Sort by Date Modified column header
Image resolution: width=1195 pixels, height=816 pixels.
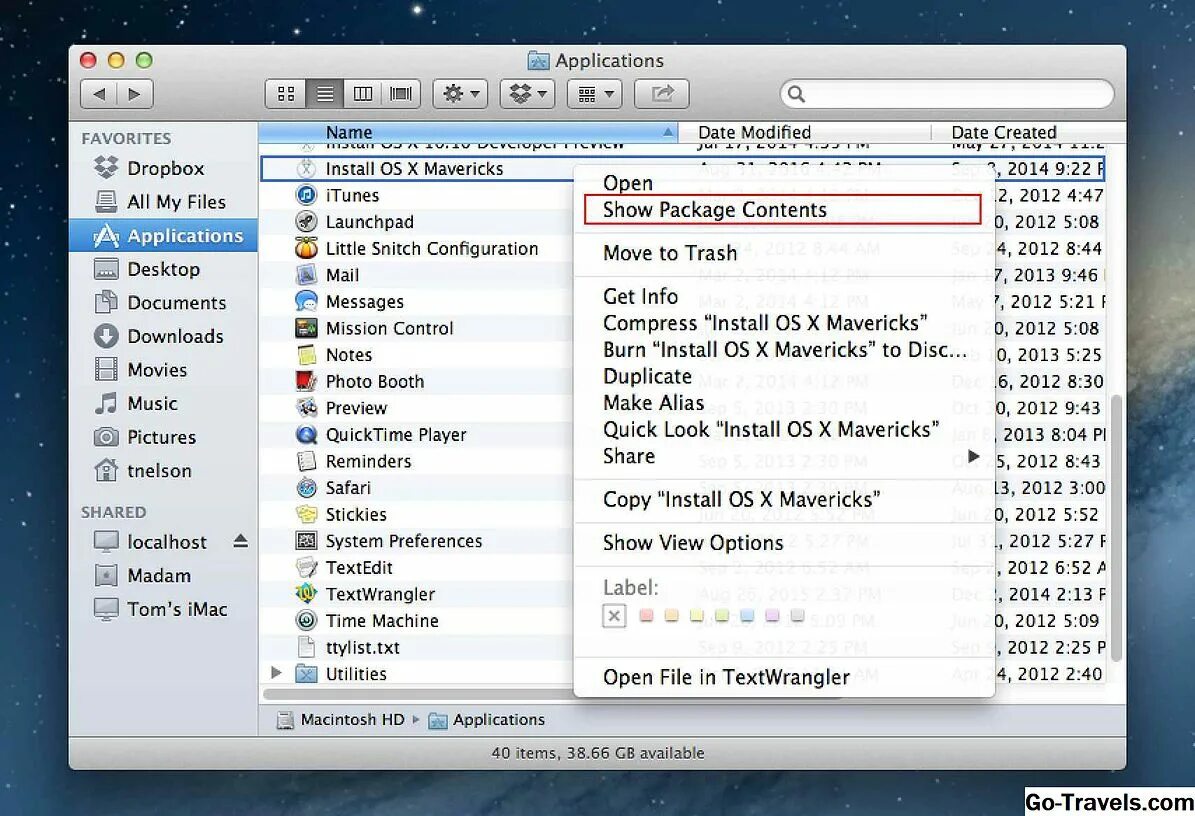click(x=804, y=133)
